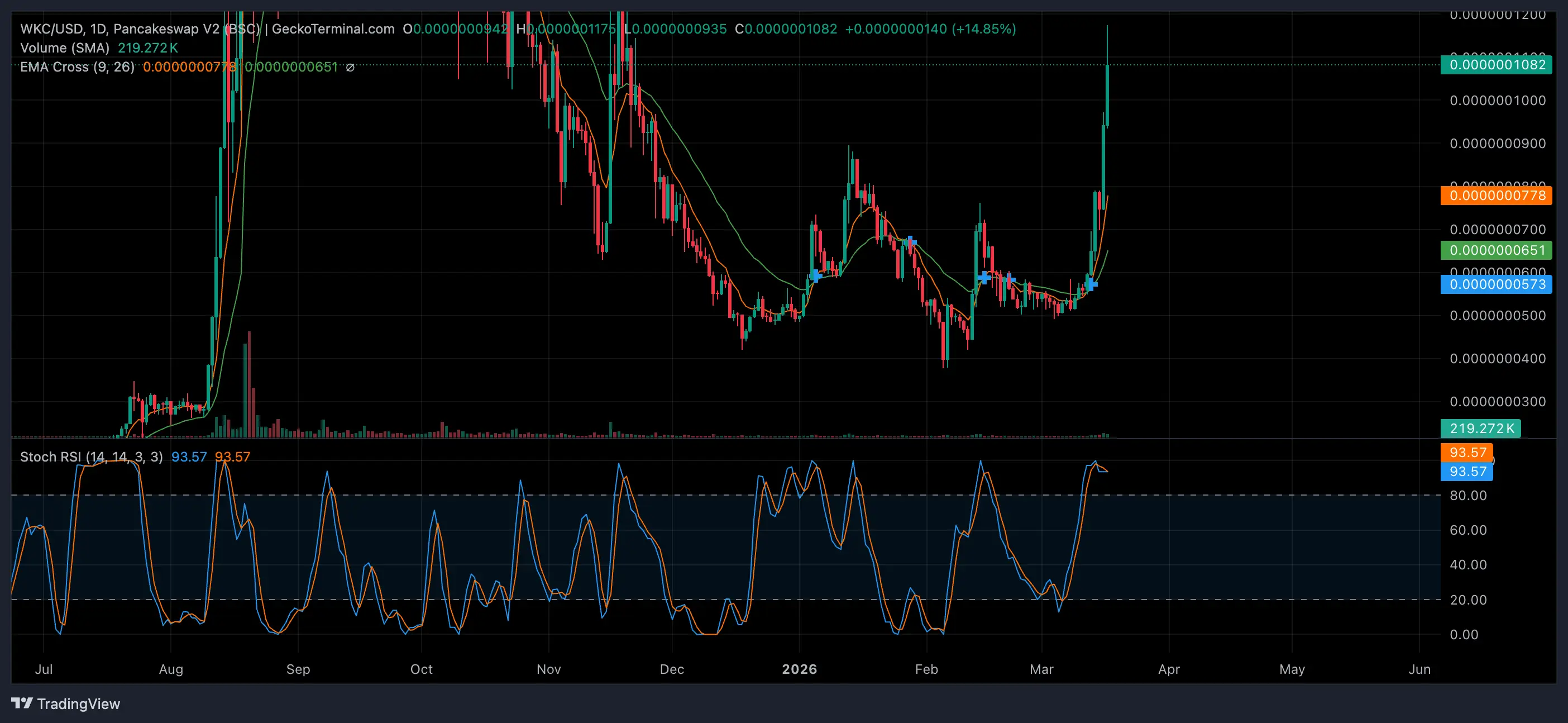Viewport: 1568px width, 723px height.
Task: Click the 2026 label on the time axis
Action: coord(800,669)
